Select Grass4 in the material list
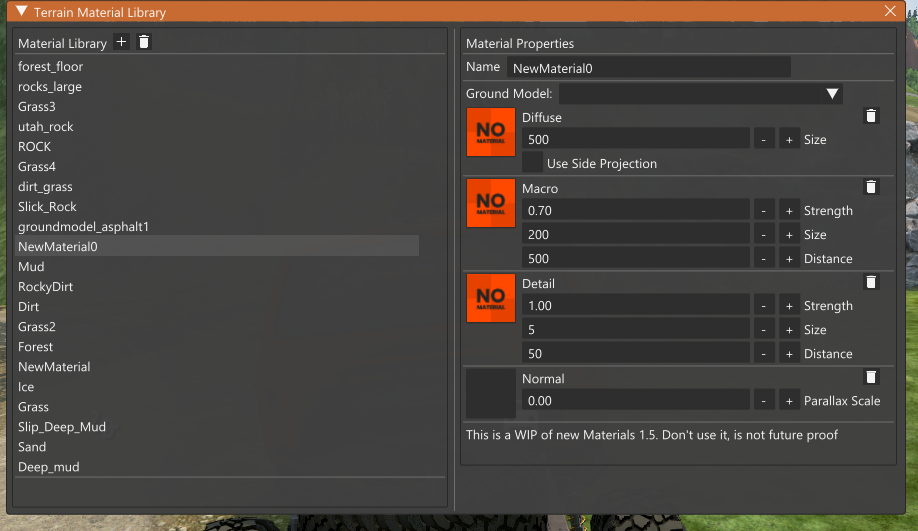The image size is (918, 531). pyautogui.click(x=217, y=166)
